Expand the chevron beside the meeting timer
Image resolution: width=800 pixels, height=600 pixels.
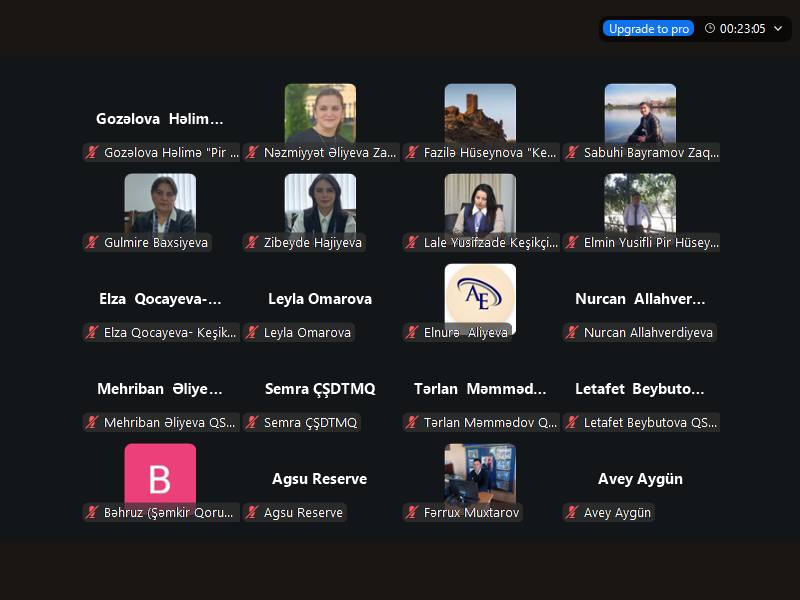tap(778, 29)
